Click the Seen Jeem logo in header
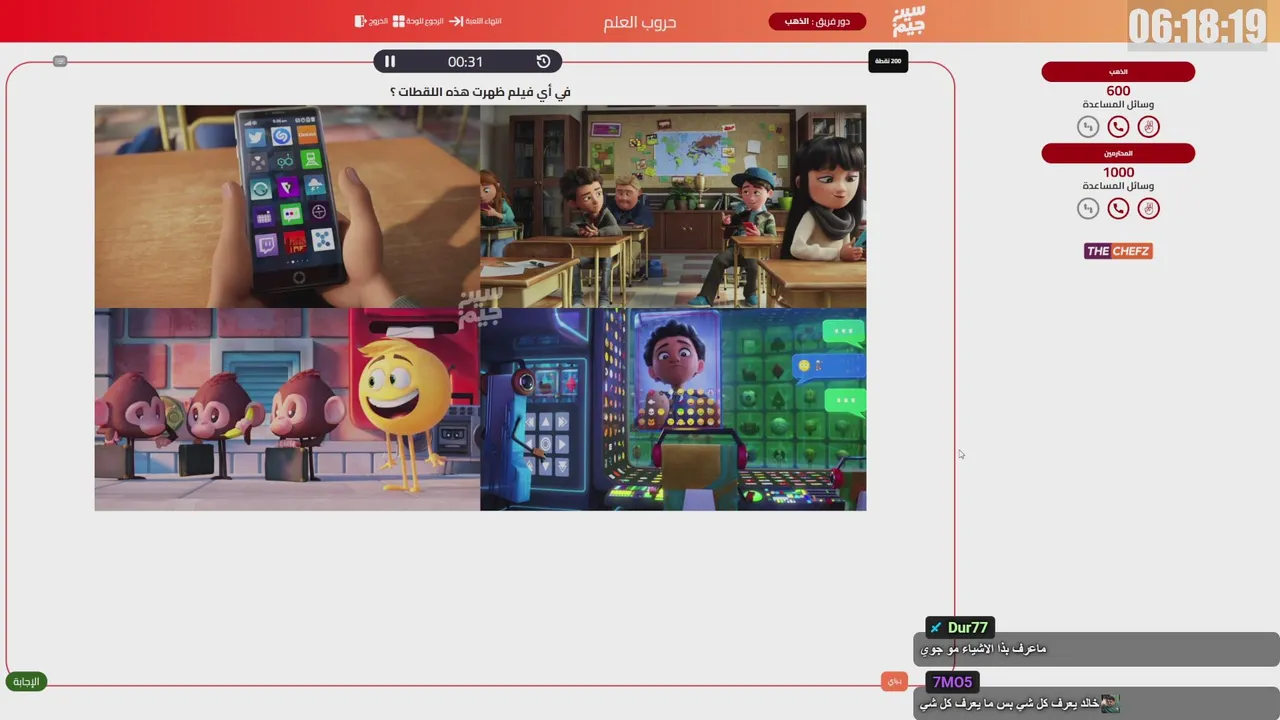Screen dimensions: 1280x720 point(909,21)
